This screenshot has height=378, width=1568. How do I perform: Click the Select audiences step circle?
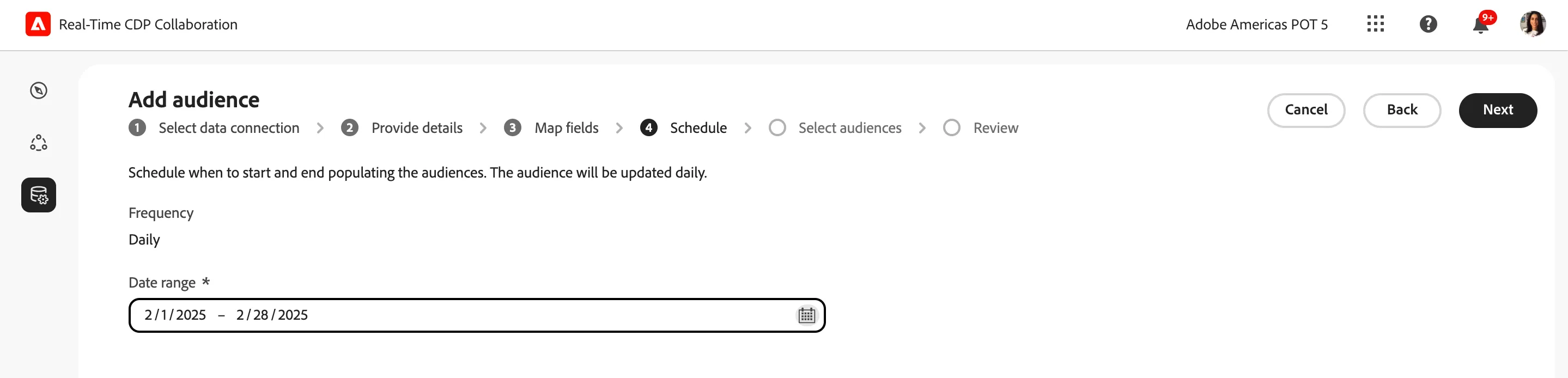[x=777, y=128]
